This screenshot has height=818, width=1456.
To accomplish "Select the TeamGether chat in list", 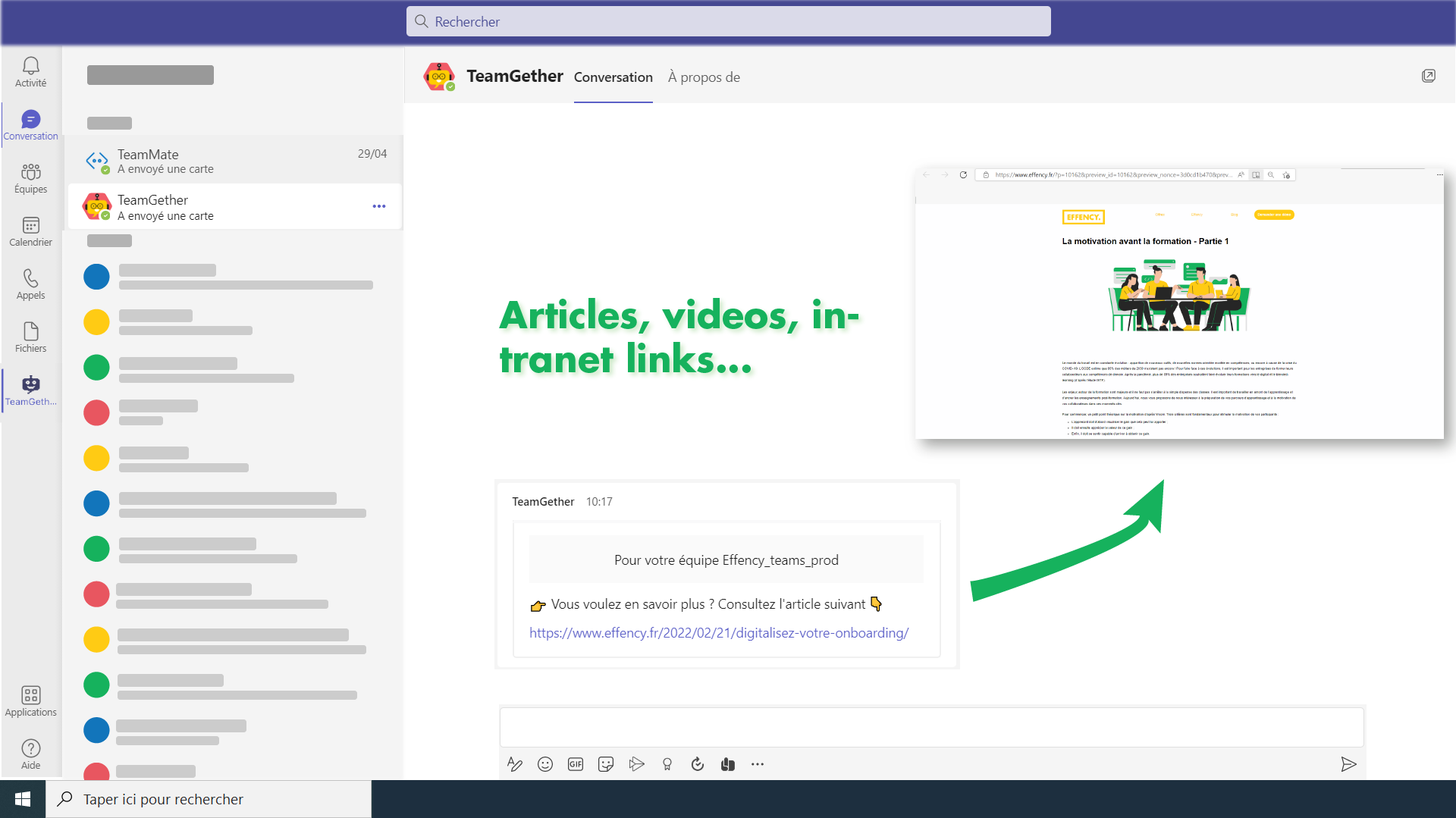I will point(235,206).
